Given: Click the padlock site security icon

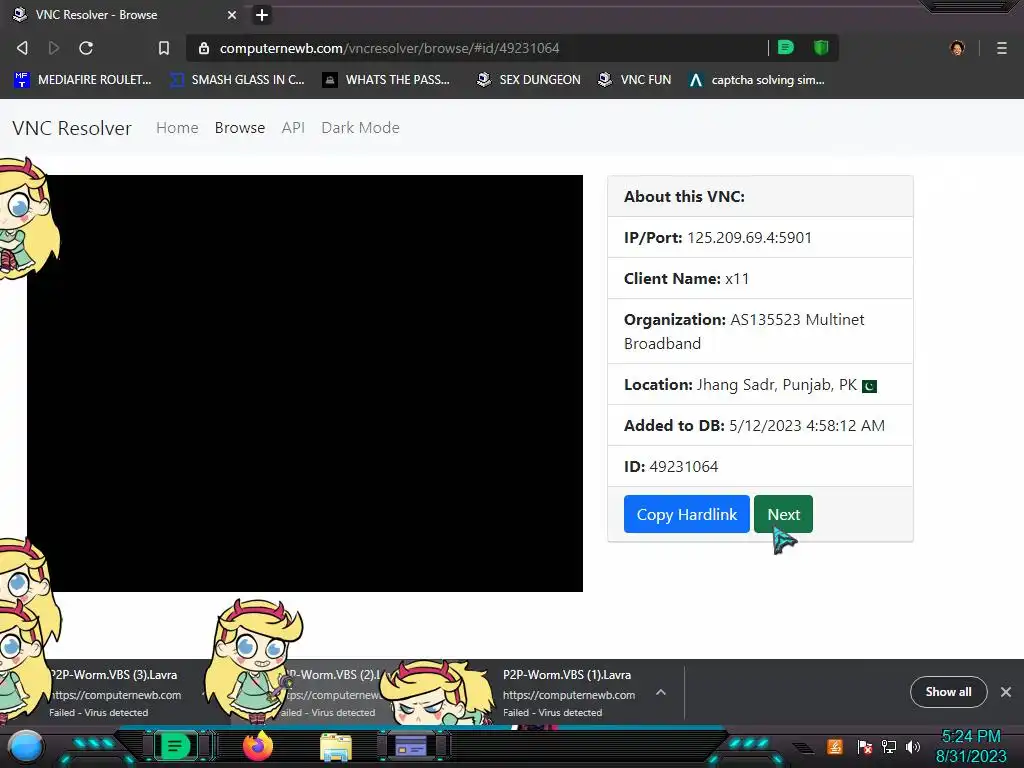Looking at the screenshot, I should pos(204,48).
